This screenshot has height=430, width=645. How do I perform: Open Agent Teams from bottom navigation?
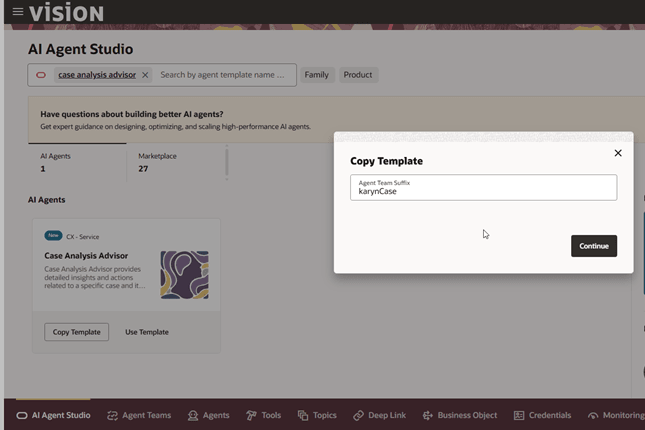139,415
